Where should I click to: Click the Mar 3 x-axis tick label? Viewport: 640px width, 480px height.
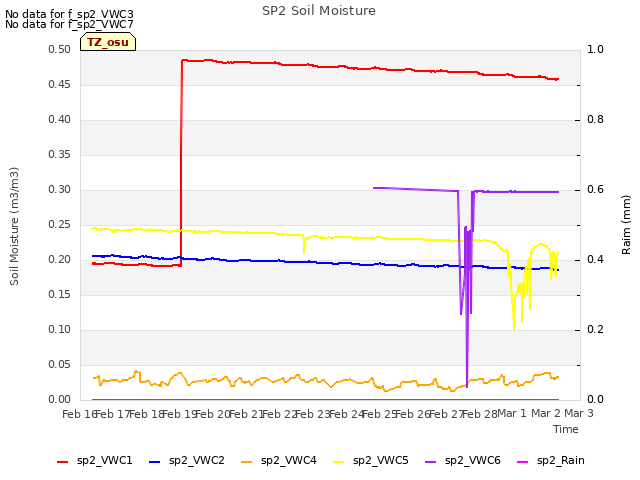tap(579, 413)
